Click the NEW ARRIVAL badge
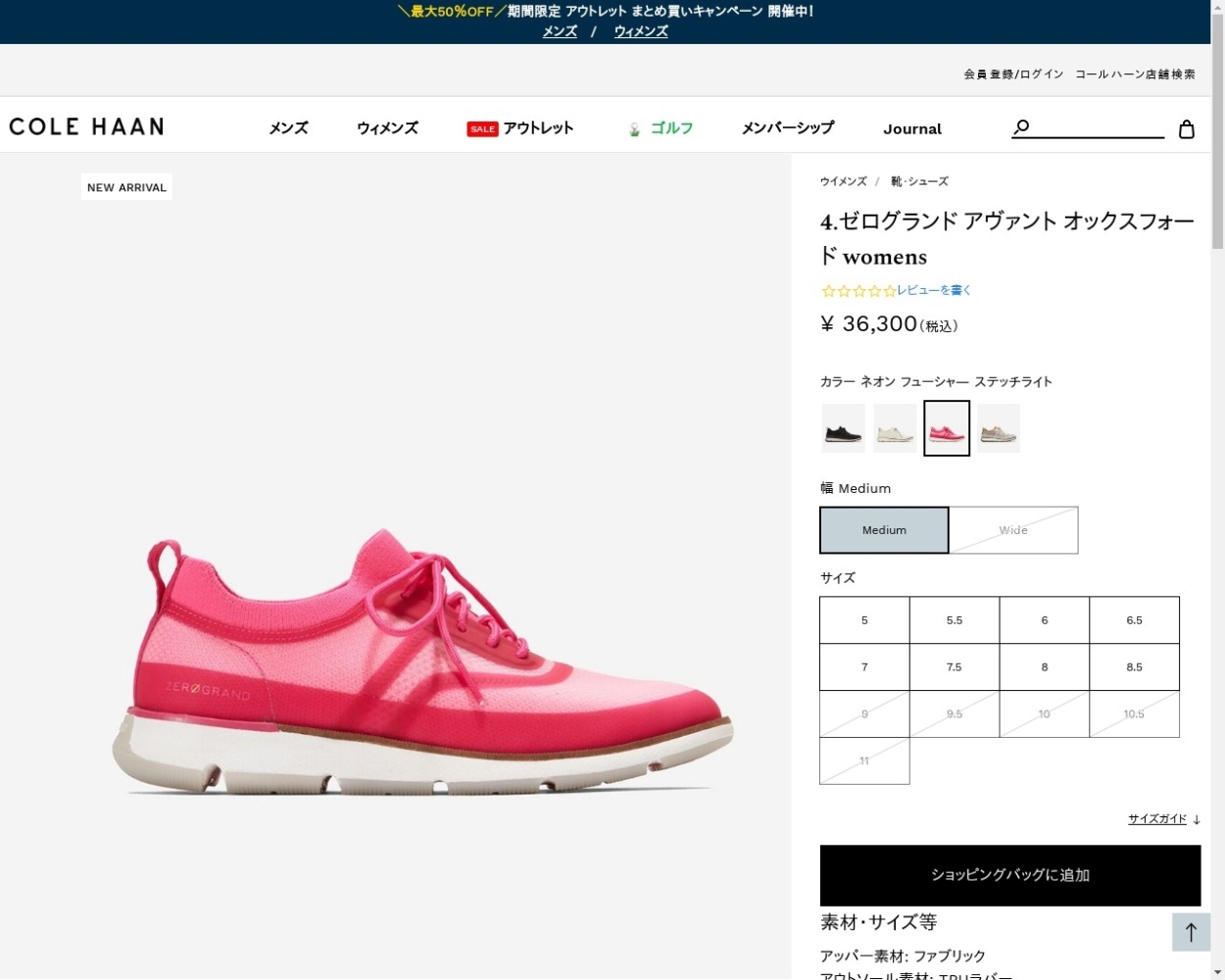This screenshot has height=980, width=1225. [126, 187]
